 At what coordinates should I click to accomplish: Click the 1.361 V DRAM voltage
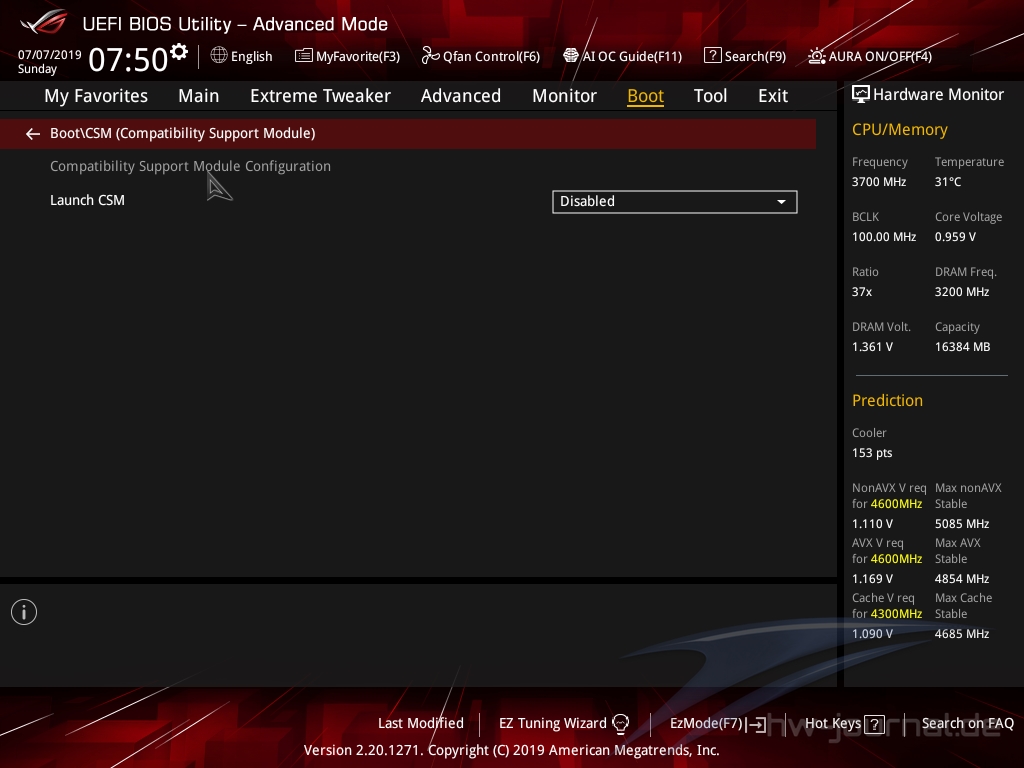[872, 347]
